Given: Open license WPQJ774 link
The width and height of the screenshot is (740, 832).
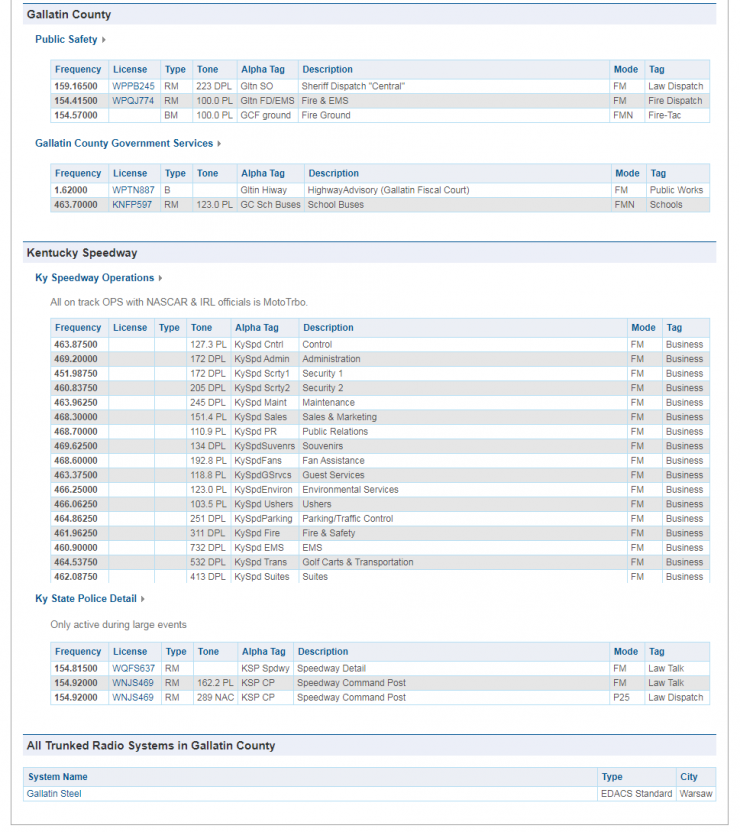Looking at the screenshot, I should [133, 101].
